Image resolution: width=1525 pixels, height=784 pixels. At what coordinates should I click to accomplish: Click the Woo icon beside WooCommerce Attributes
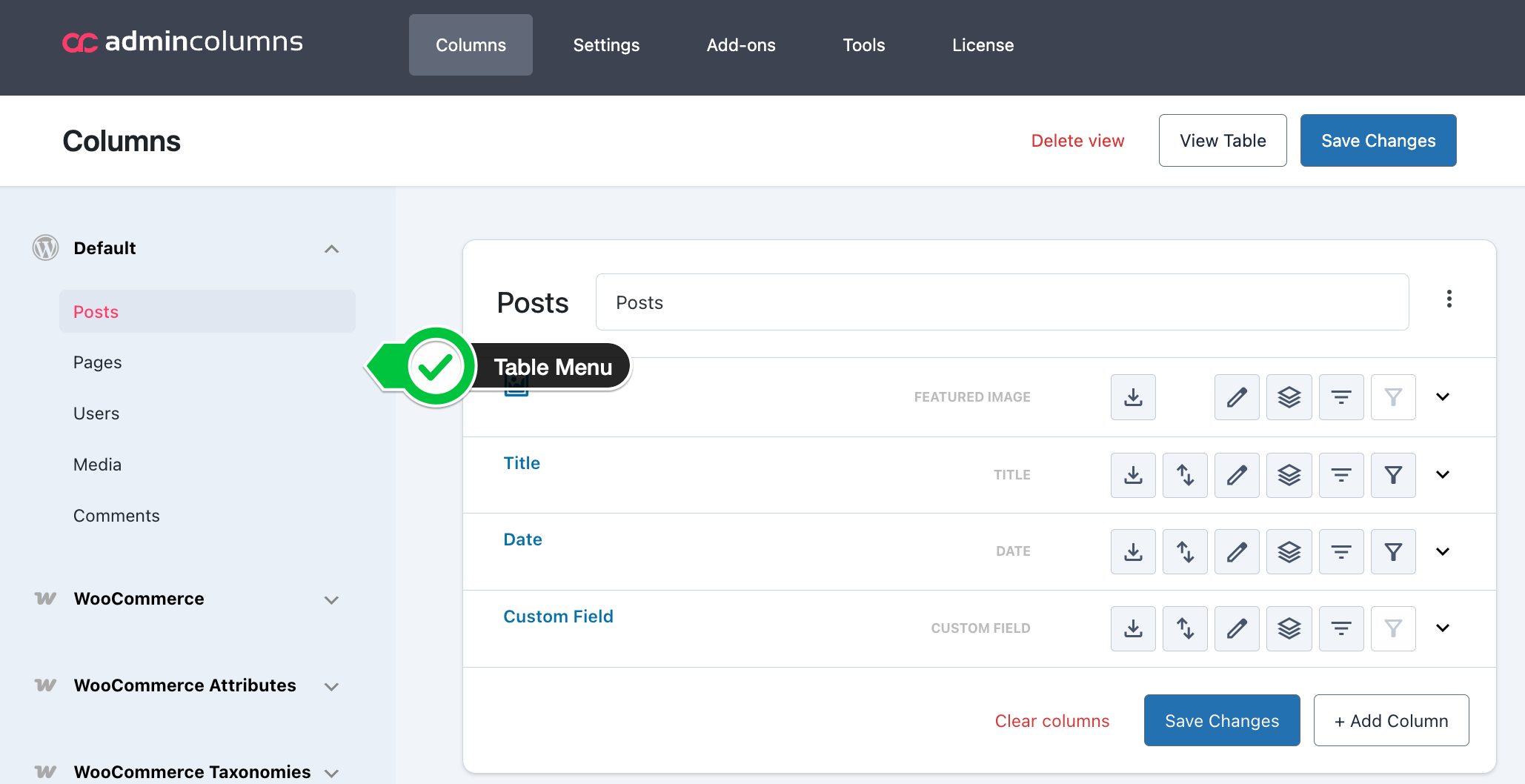pos(45,685)
